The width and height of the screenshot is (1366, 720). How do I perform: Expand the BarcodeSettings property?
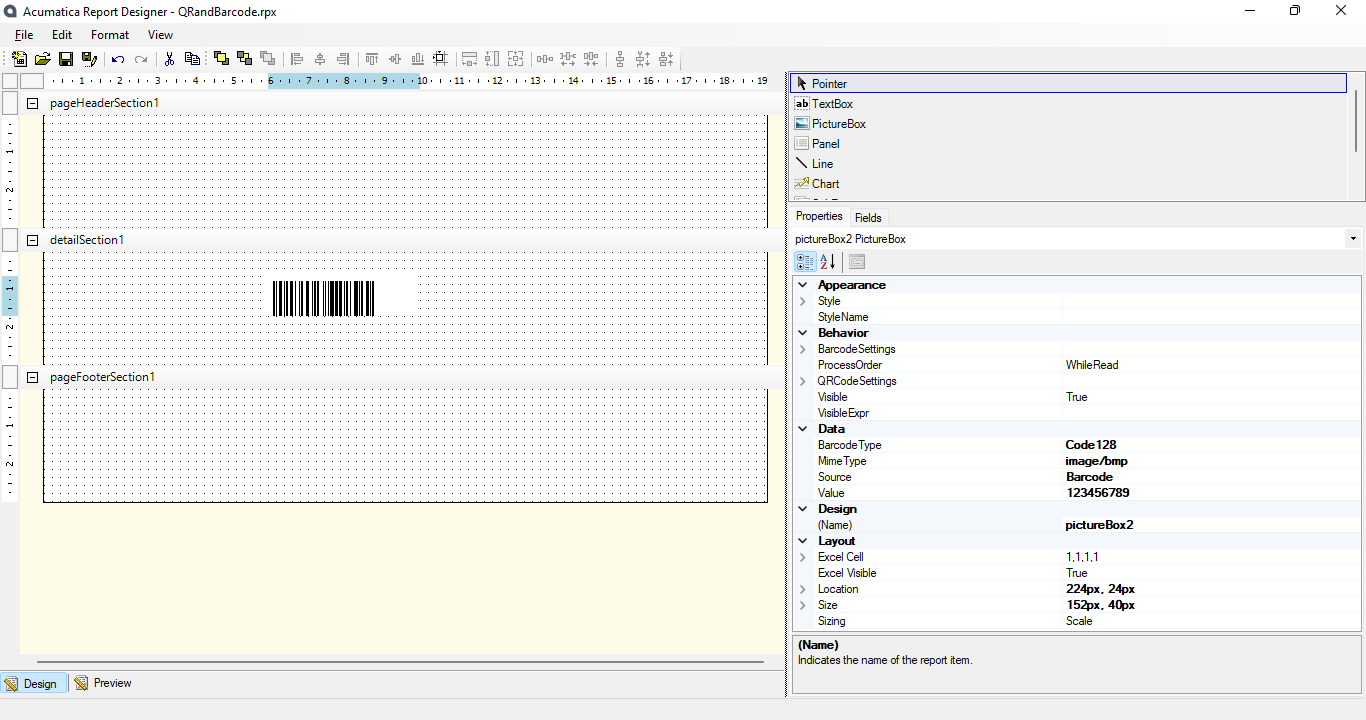coord(802,349)
